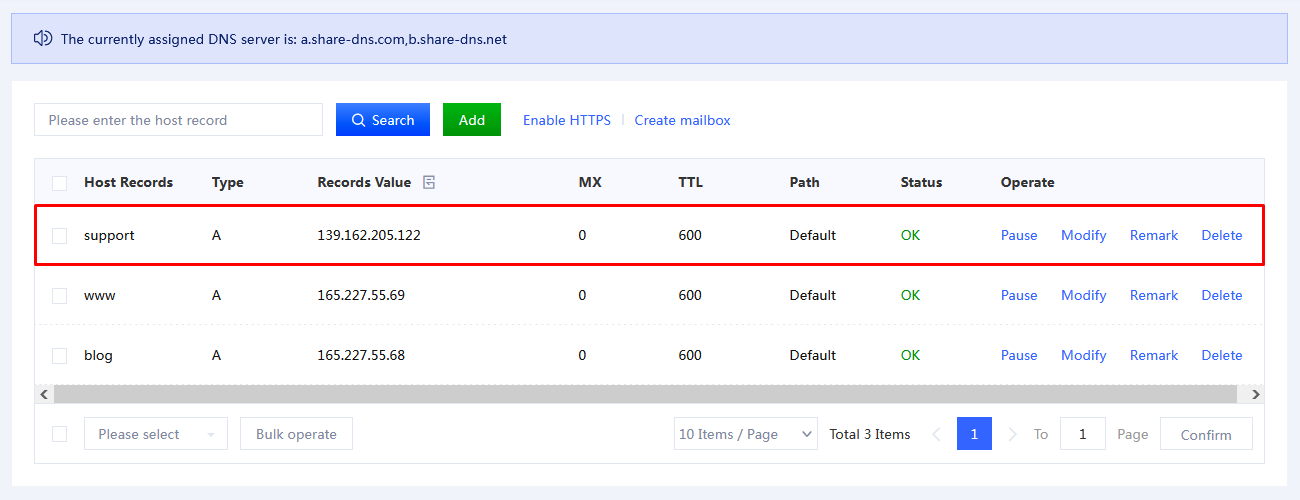The image size is (1300, 500).
Task: Click the next page arrow icon
Action: click(1012, 434)
